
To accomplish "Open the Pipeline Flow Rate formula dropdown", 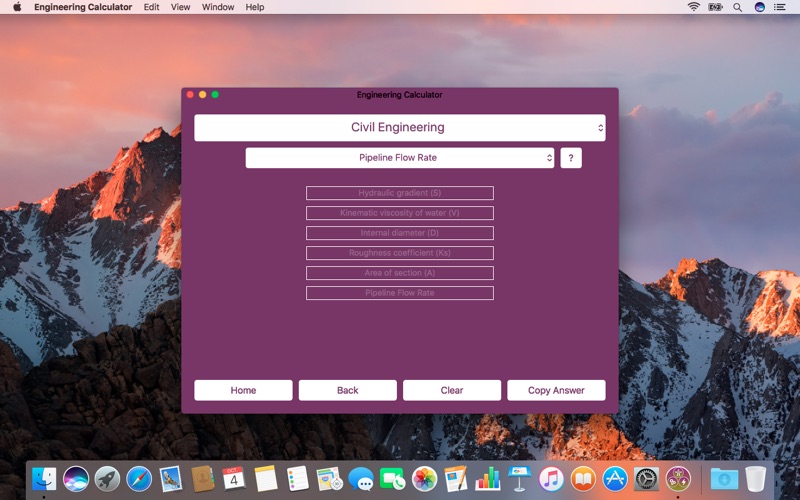I will [x=399, y=158].
